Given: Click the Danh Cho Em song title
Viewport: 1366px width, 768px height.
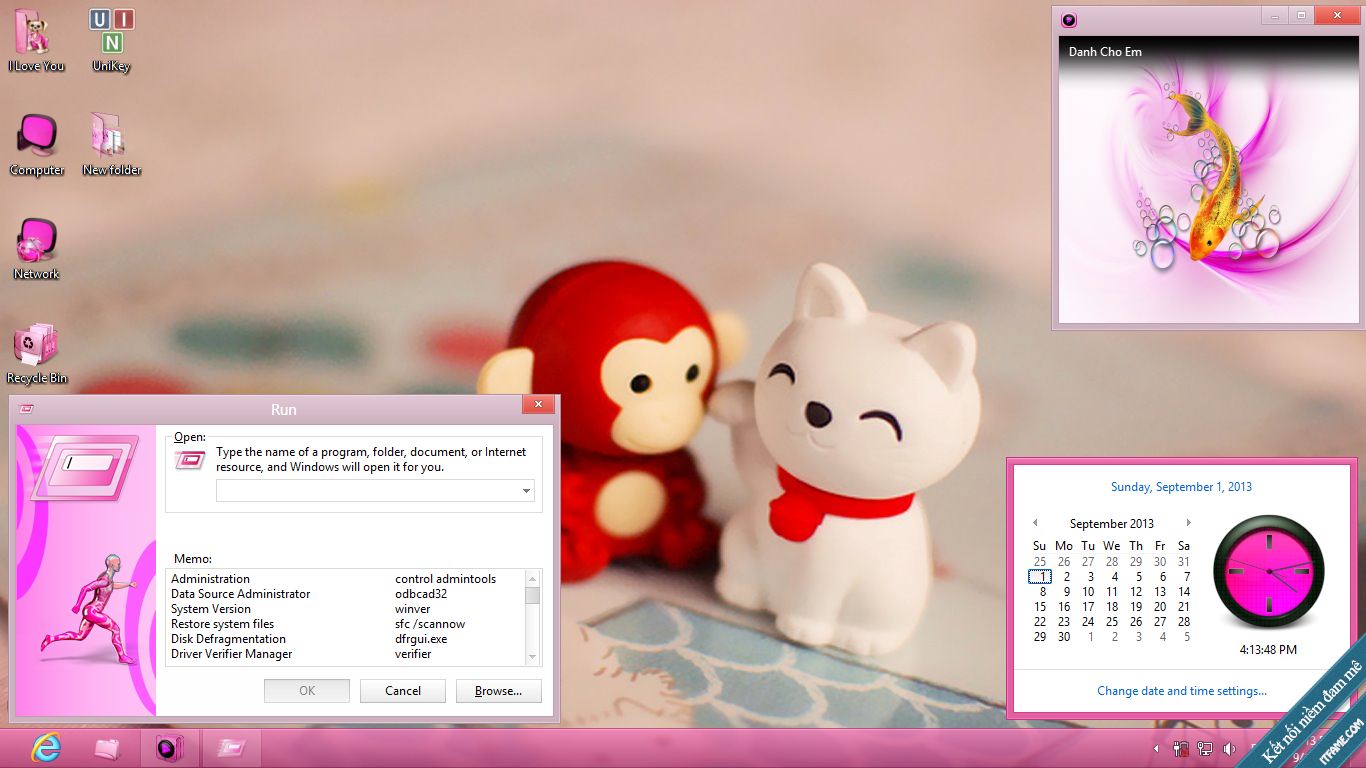Looking at the screenshot, I should point(1105,52).
